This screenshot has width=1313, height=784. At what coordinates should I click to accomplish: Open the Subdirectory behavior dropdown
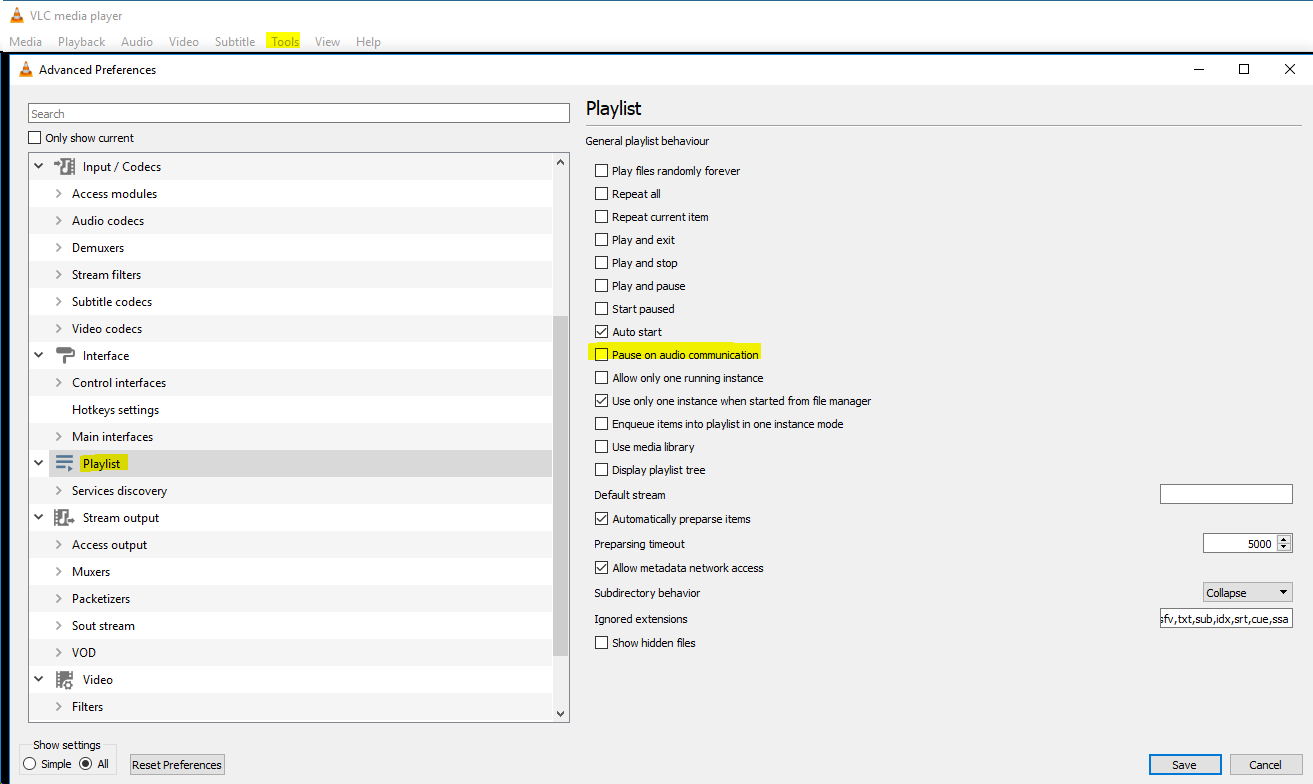(x=1247, y=593)
